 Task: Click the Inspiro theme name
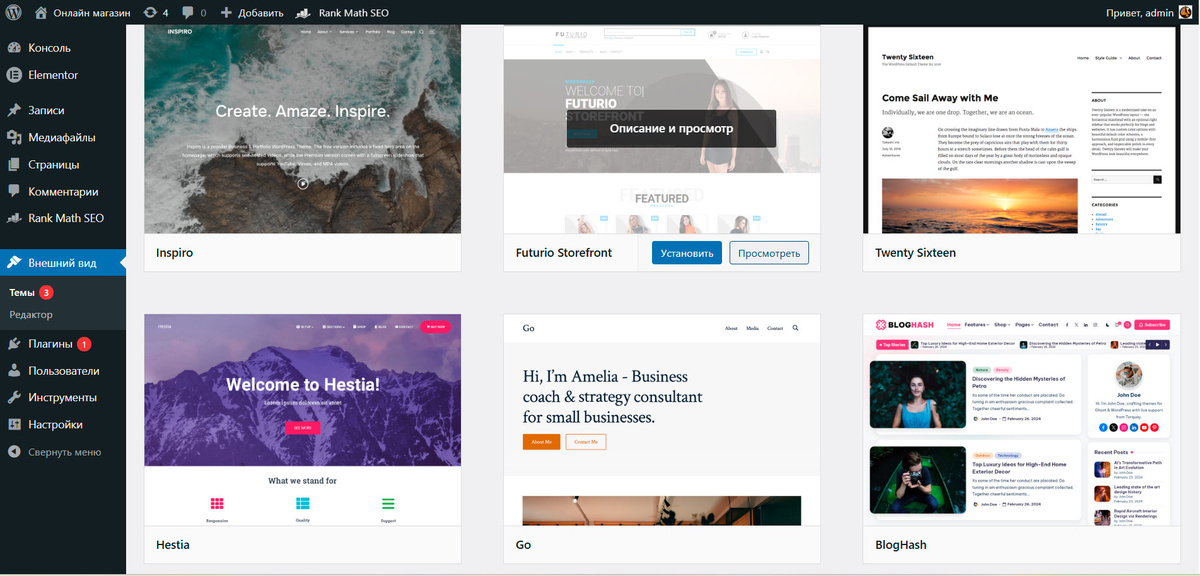click(x=175, y=253)
